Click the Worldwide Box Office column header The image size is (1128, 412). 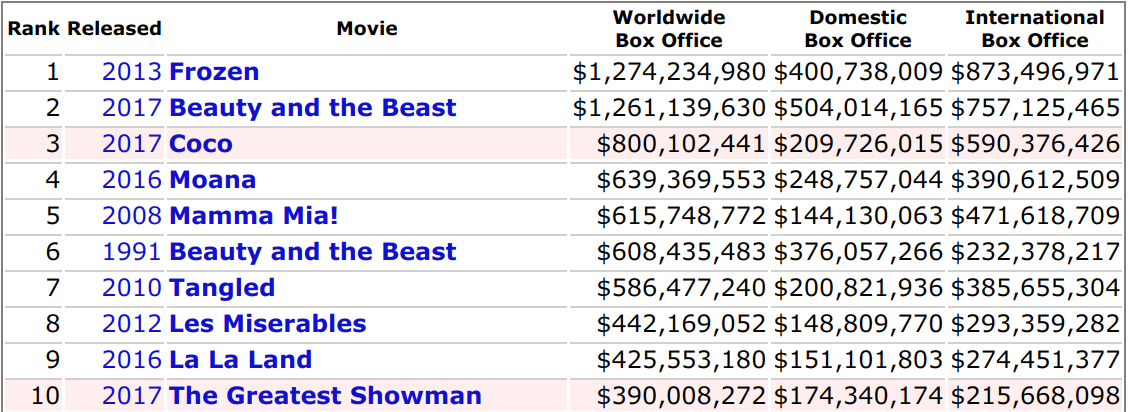point(669,29)
